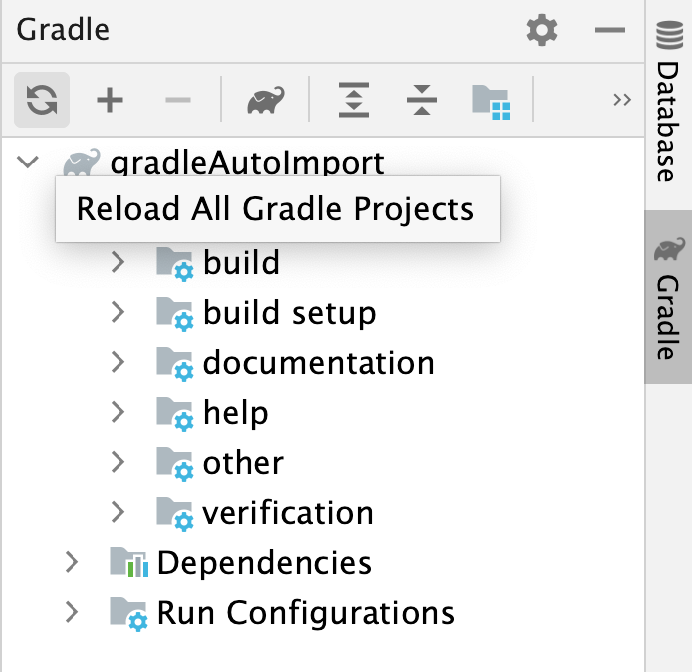692x672 pixels.
Task: Show more toolbar actions via double chevron
Action: [x=622, y=100]
